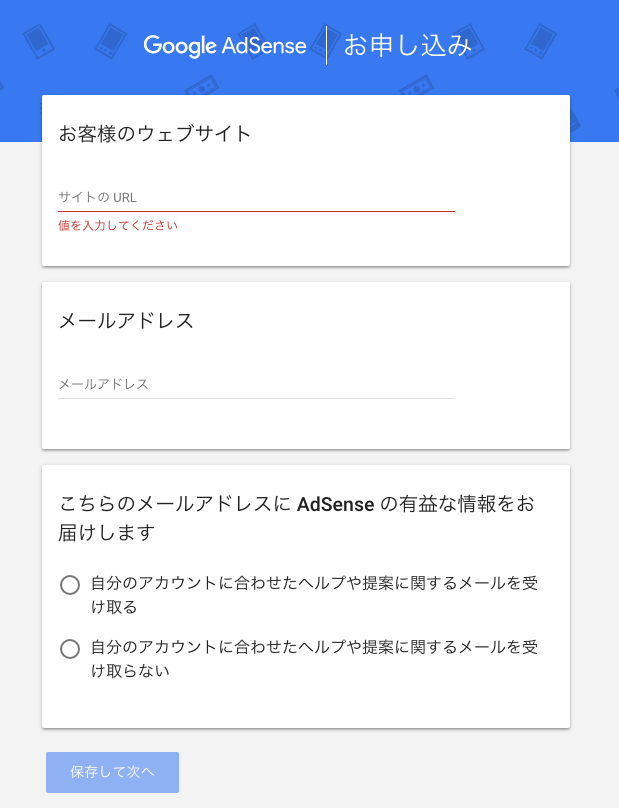Select 'メールを受け取る' radio button
The width and height of the screenshot is (619, 808).
pos(70,585)
